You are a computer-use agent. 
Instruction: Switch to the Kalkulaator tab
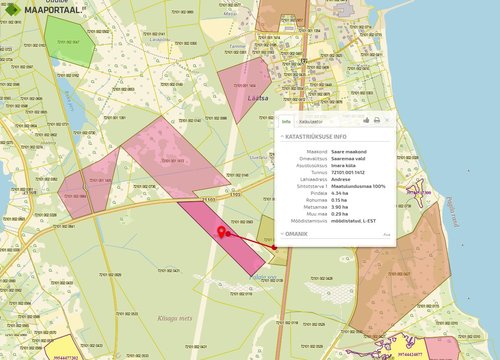311,122
